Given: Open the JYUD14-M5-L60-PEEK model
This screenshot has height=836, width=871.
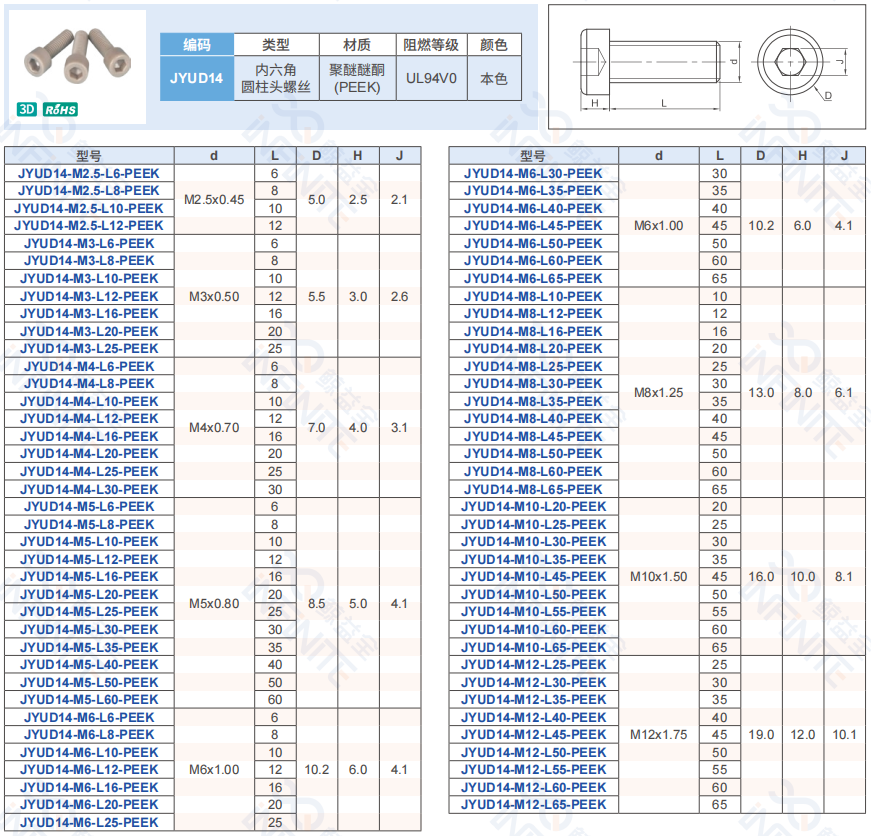Looking at the screenshot, I should 89,699.
